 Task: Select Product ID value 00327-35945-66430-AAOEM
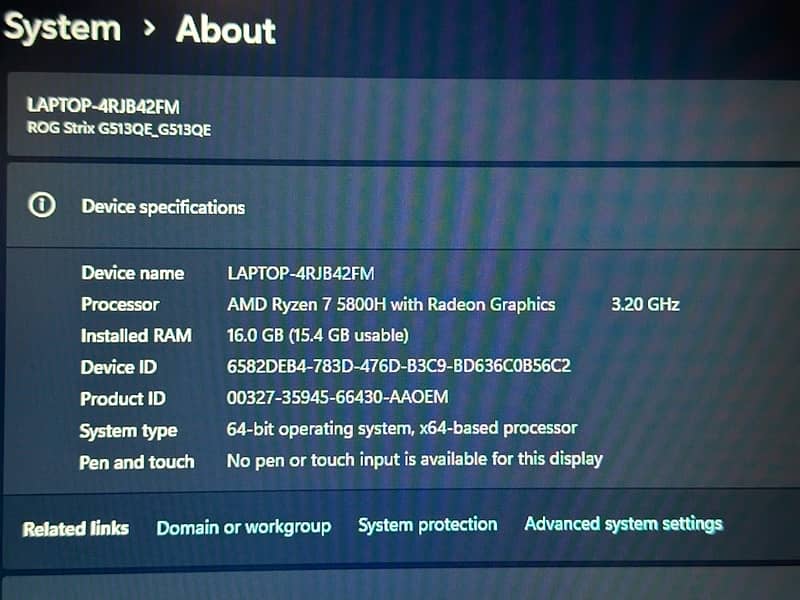[338, 397]
